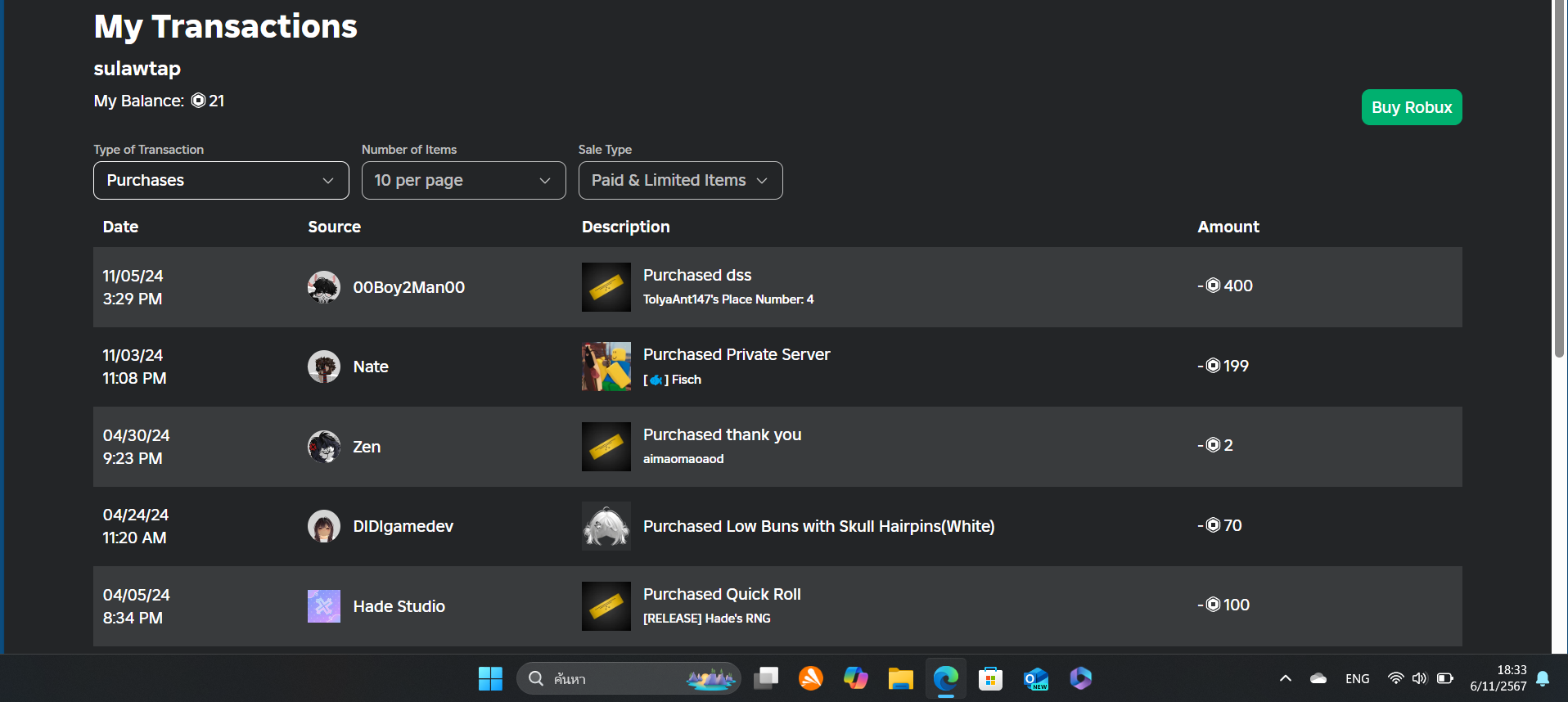Open Nate's avatar icon
Image resolution: width=1568 pixels, height=702 pixels.
324,367
